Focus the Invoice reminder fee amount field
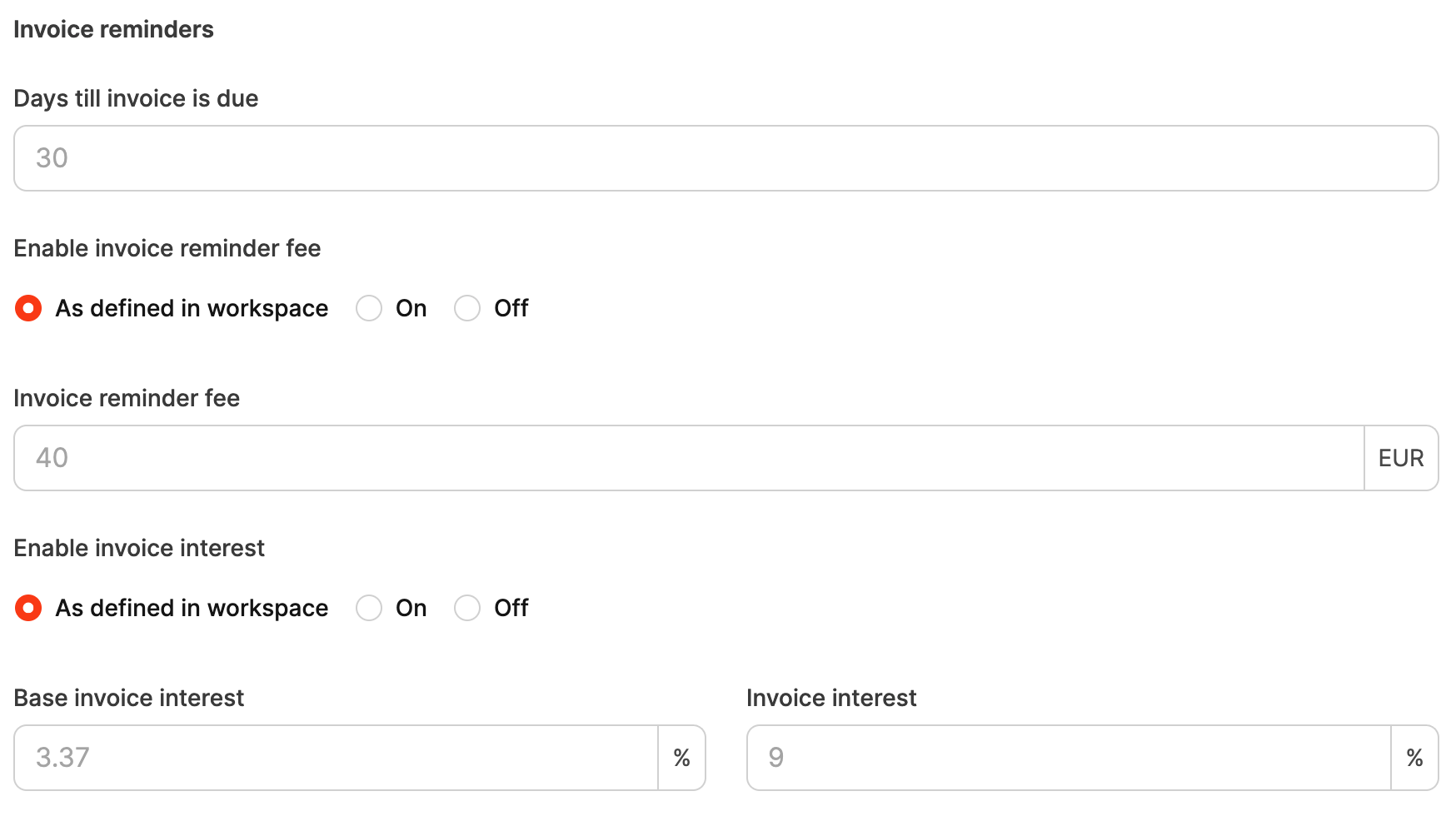 coord(688,458)
